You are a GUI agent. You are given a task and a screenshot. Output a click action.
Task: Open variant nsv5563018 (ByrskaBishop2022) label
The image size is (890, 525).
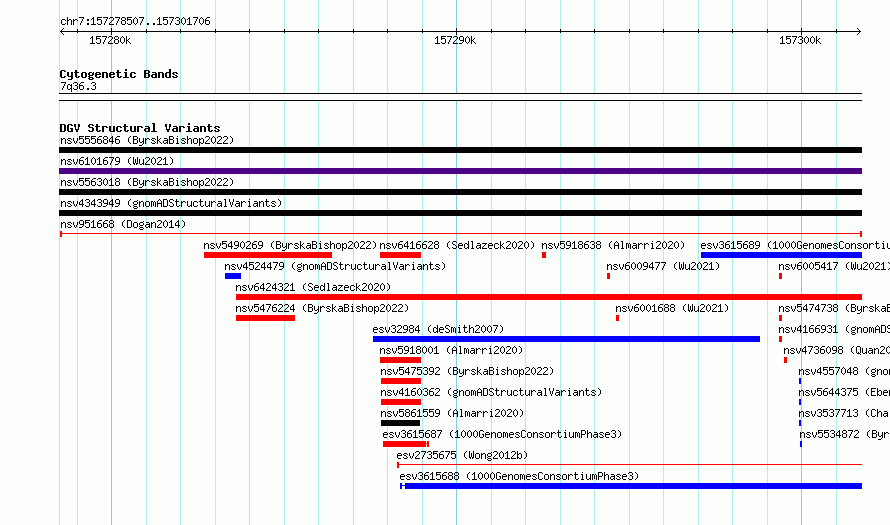[x=147, y=182]
